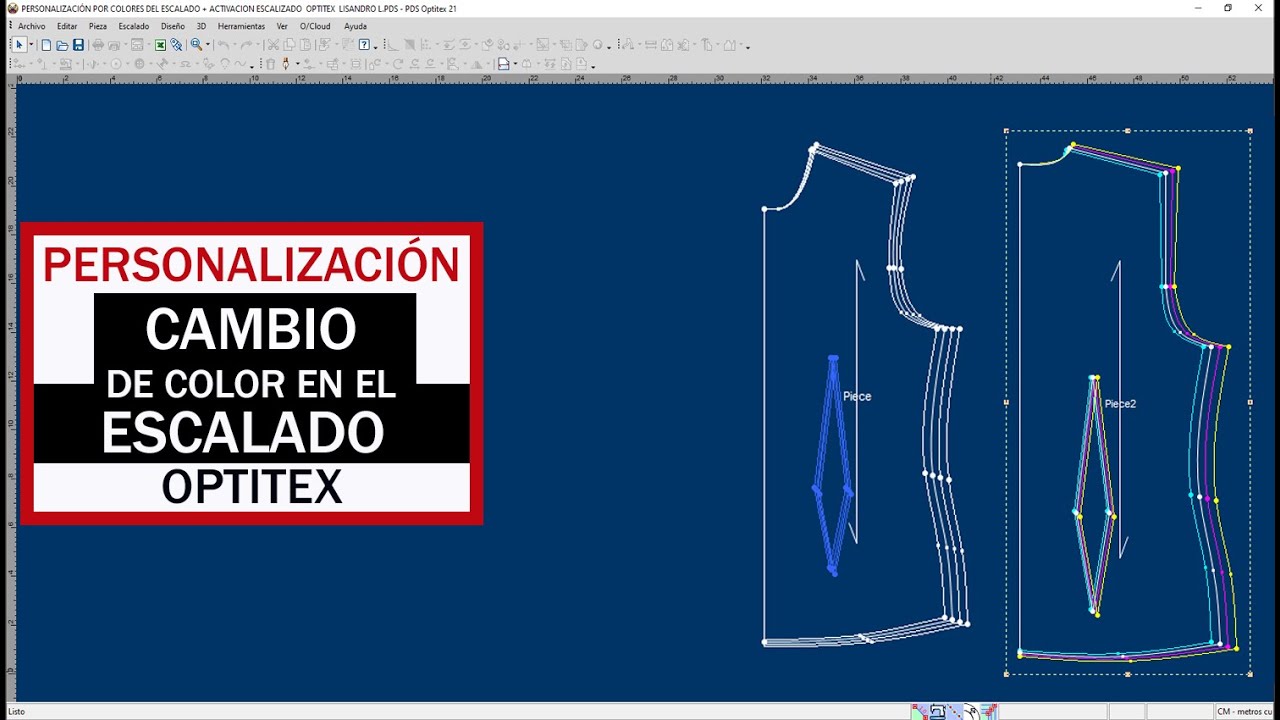Click the round cursor icon in status bar
Image resolution: width=1280 pixels, height=720 pixels.
972,712
